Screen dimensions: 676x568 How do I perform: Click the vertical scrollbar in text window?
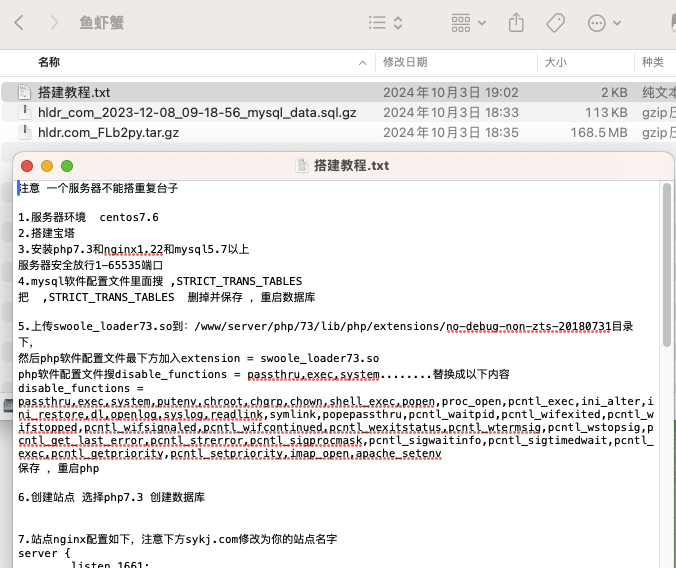[667, 264]
